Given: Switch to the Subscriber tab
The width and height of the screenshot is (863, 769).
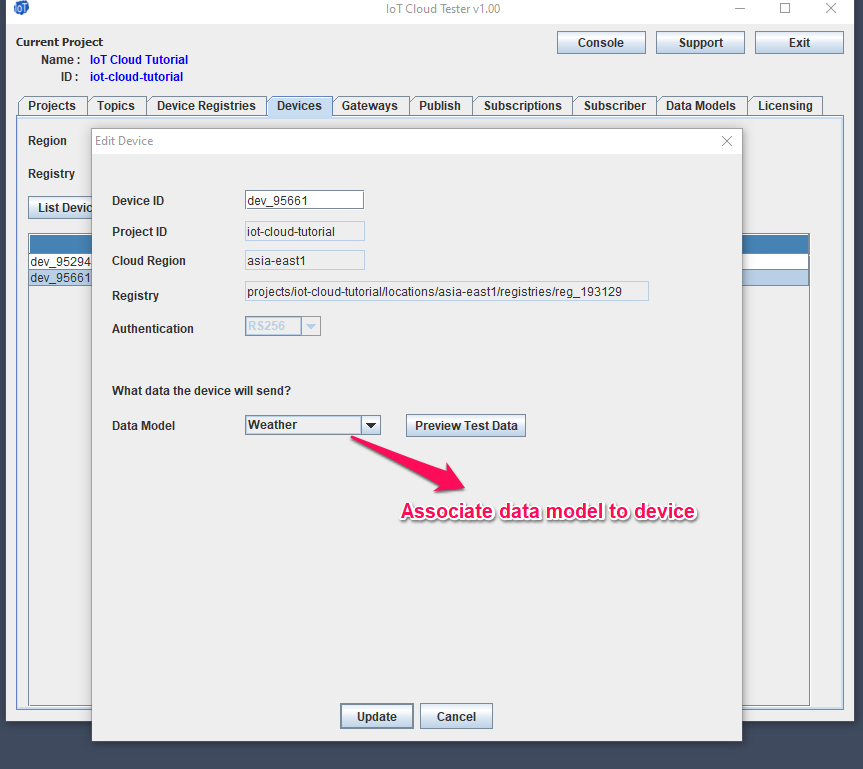Looking at the screenshot, I should [x=614, y=106].
